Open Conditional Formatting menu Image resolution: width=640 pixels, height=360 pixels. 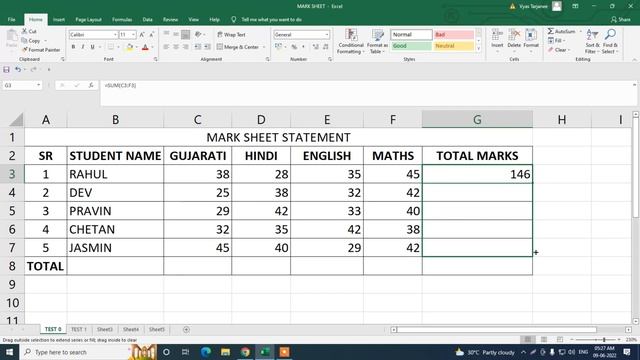coord(351,41)
